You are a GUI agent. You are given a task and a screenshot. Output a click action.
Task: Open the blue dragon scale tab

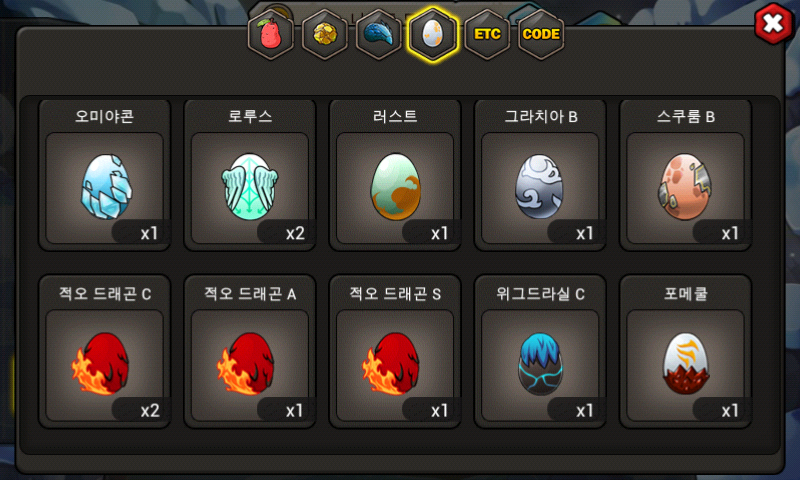click(379, 35)
